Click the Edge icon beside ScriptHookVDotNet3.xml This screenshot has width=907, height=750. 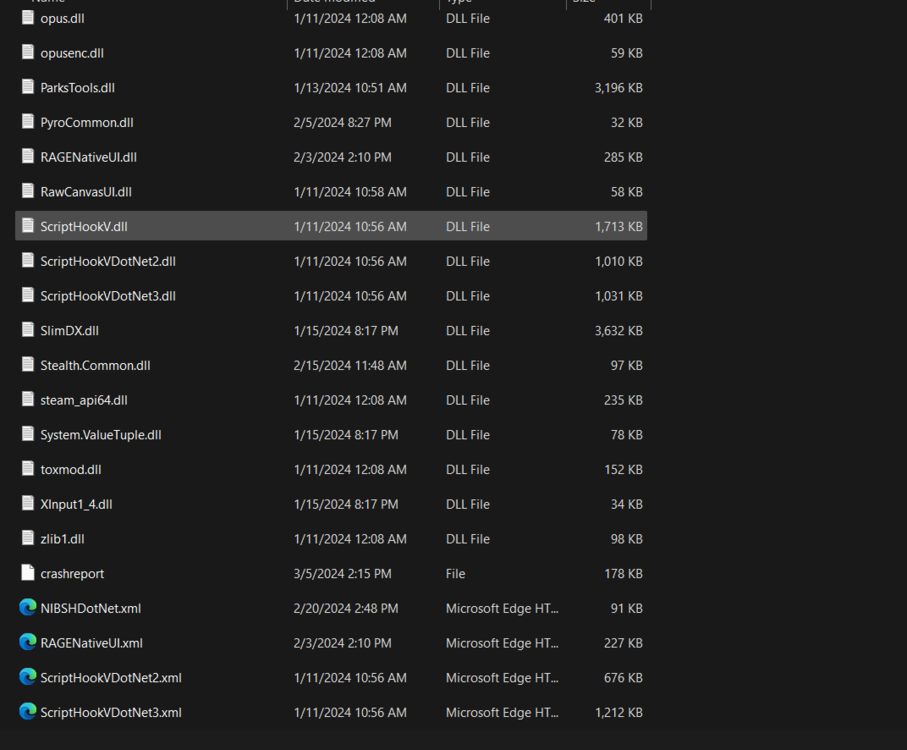click(x=28, y=711)
